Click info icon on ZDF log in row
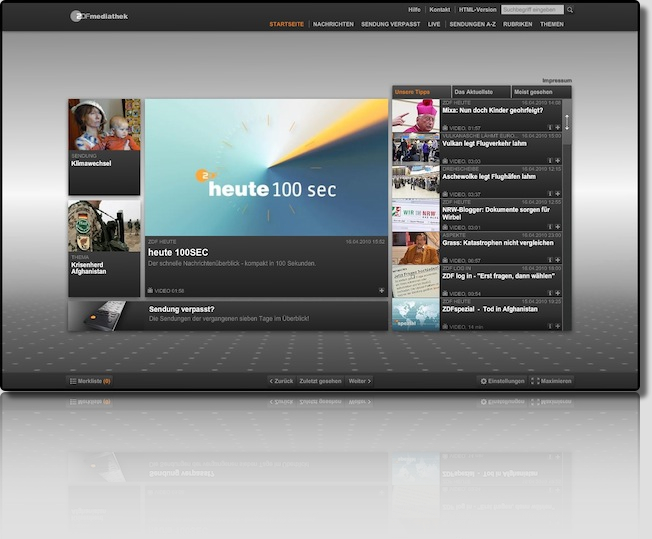This screenshot has width=652, height=539. (x=550, y=293)
